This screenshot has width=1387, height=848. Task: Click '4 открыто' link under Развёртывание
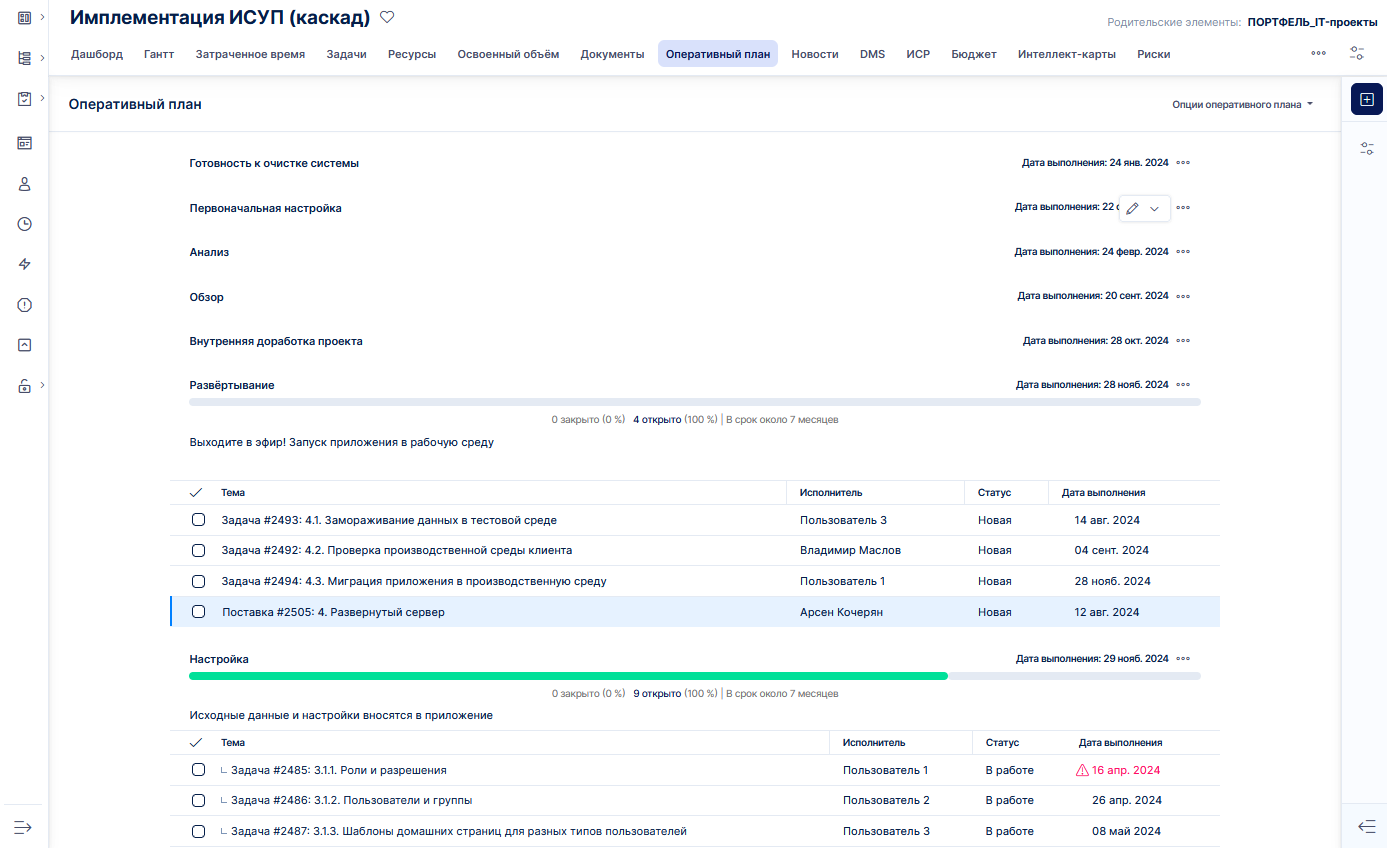[657, 420]
